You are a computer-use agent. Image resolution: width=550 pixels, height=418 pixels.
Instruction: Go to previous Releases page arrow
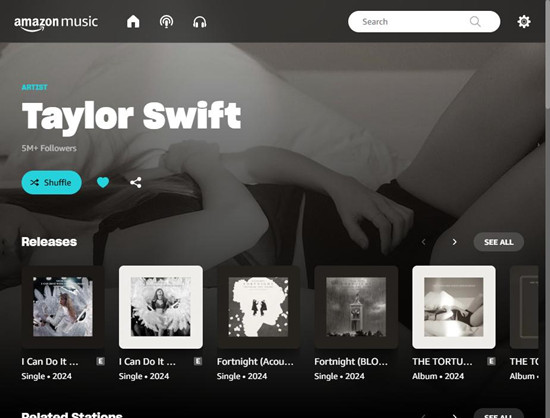pyautogui.click(x=423, y=242)
